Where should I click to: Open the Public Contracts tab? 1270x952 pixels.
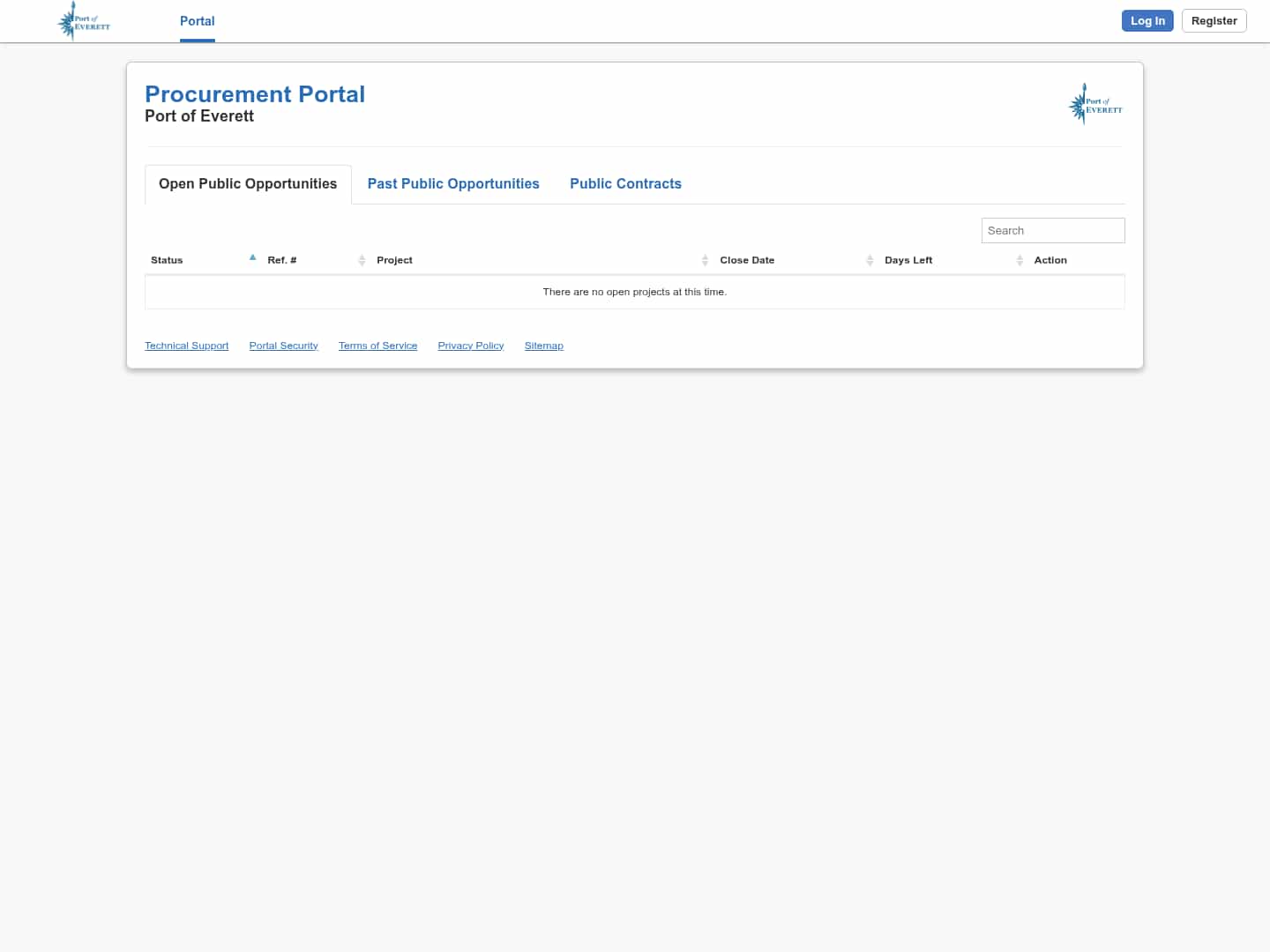click(625, 183)
